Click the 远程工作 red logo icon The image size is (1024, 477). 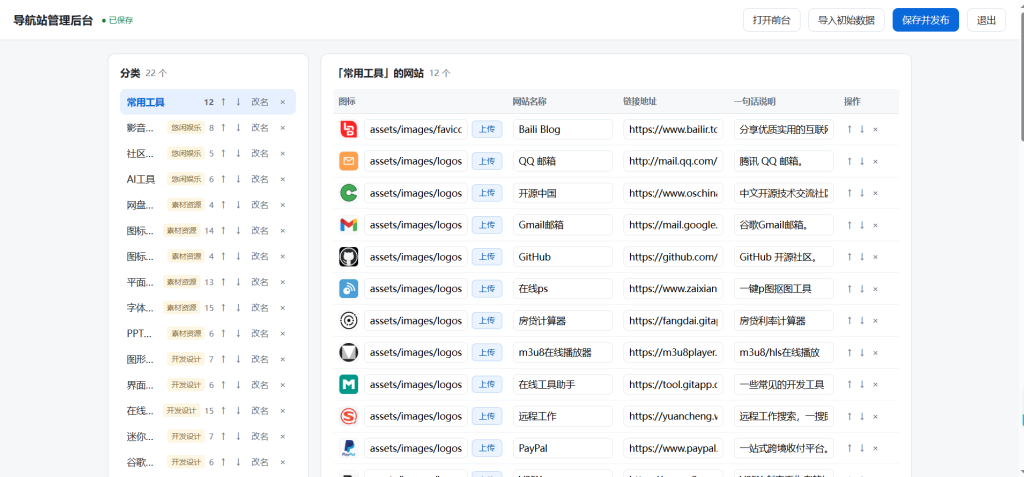(349, 416)
